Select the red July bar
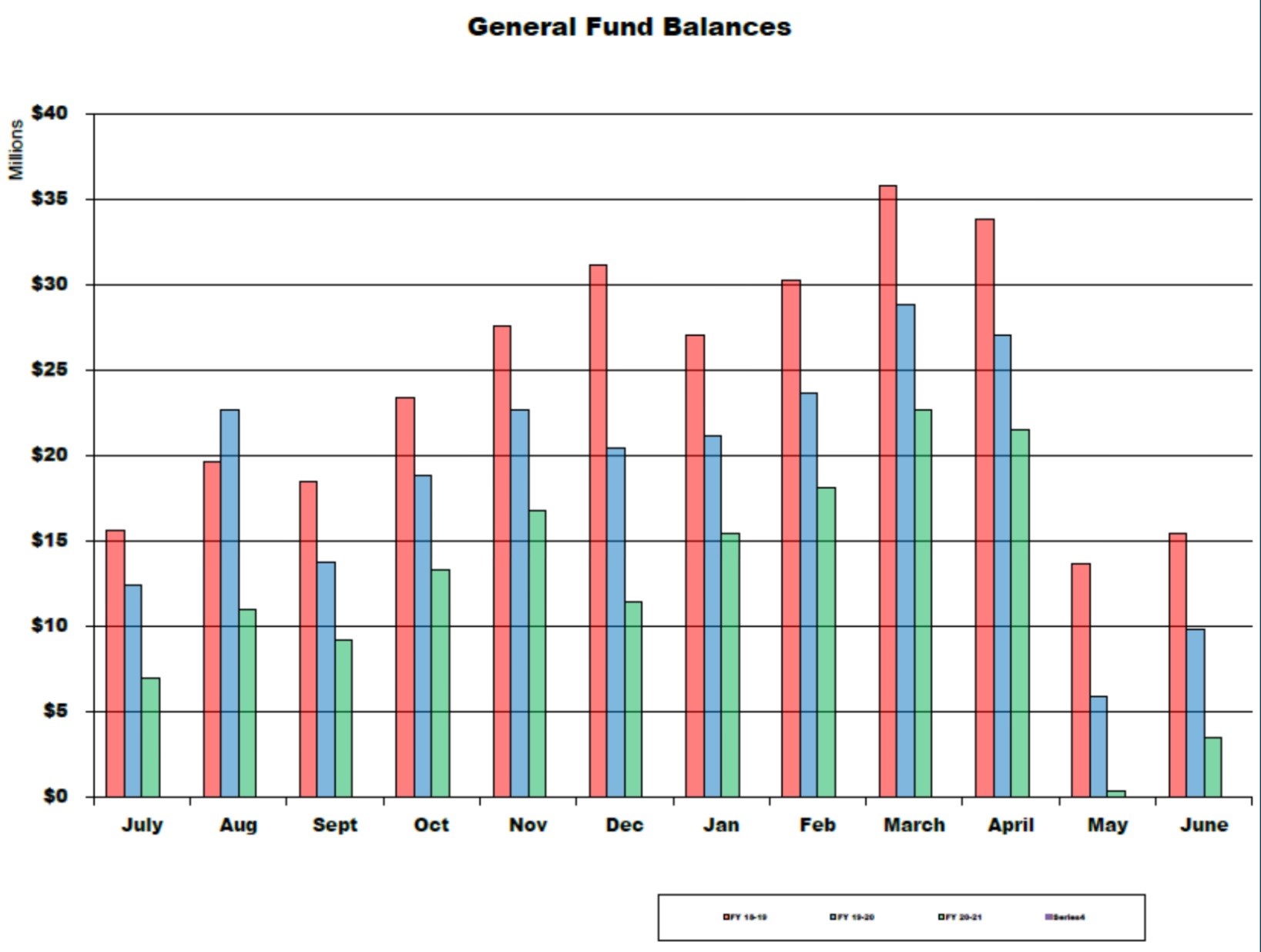This screenshot has height=952, width=1261. tap(116, 663)
